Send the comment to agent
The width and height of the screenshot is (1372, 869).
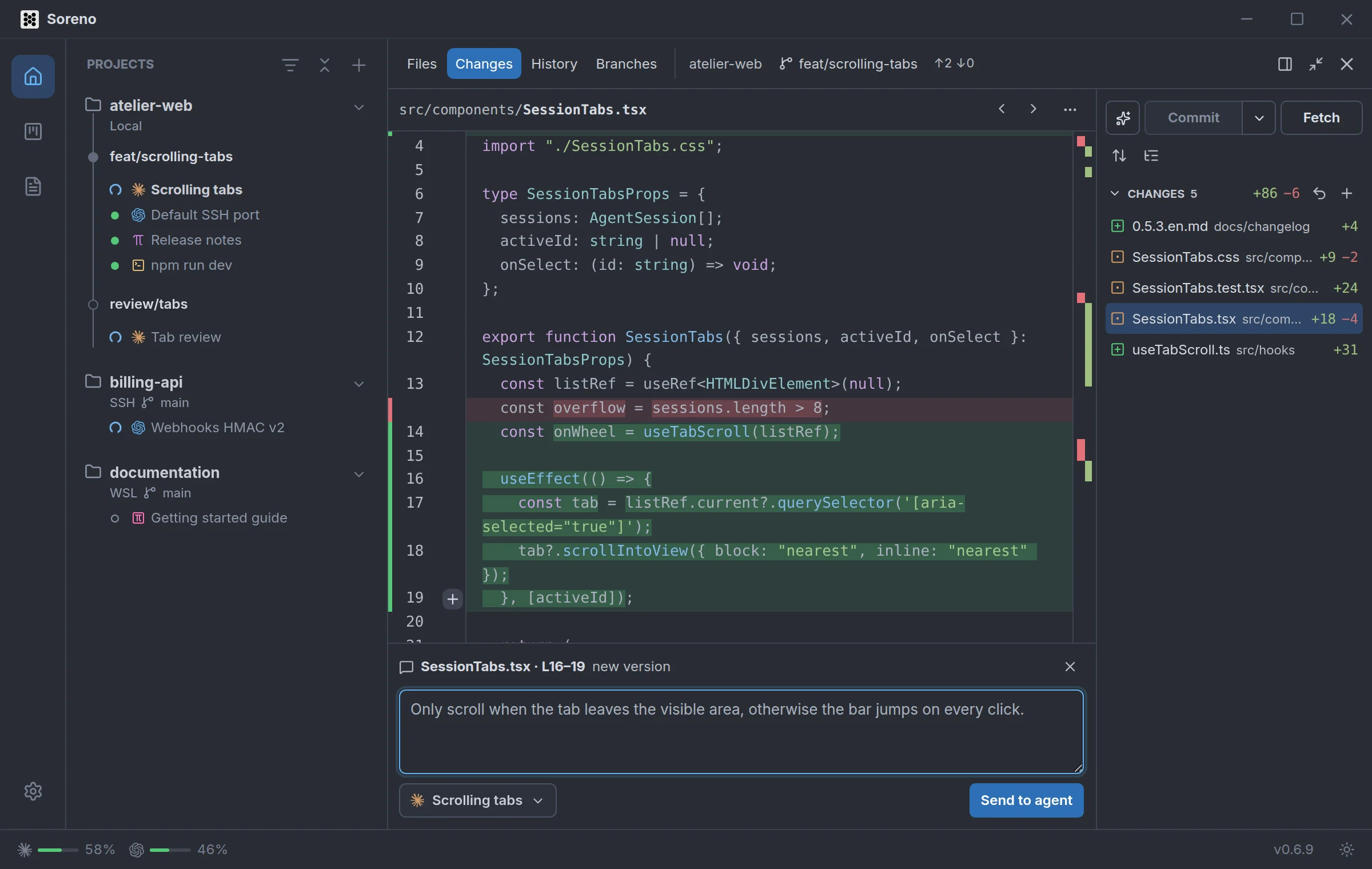pos(1026,800)
